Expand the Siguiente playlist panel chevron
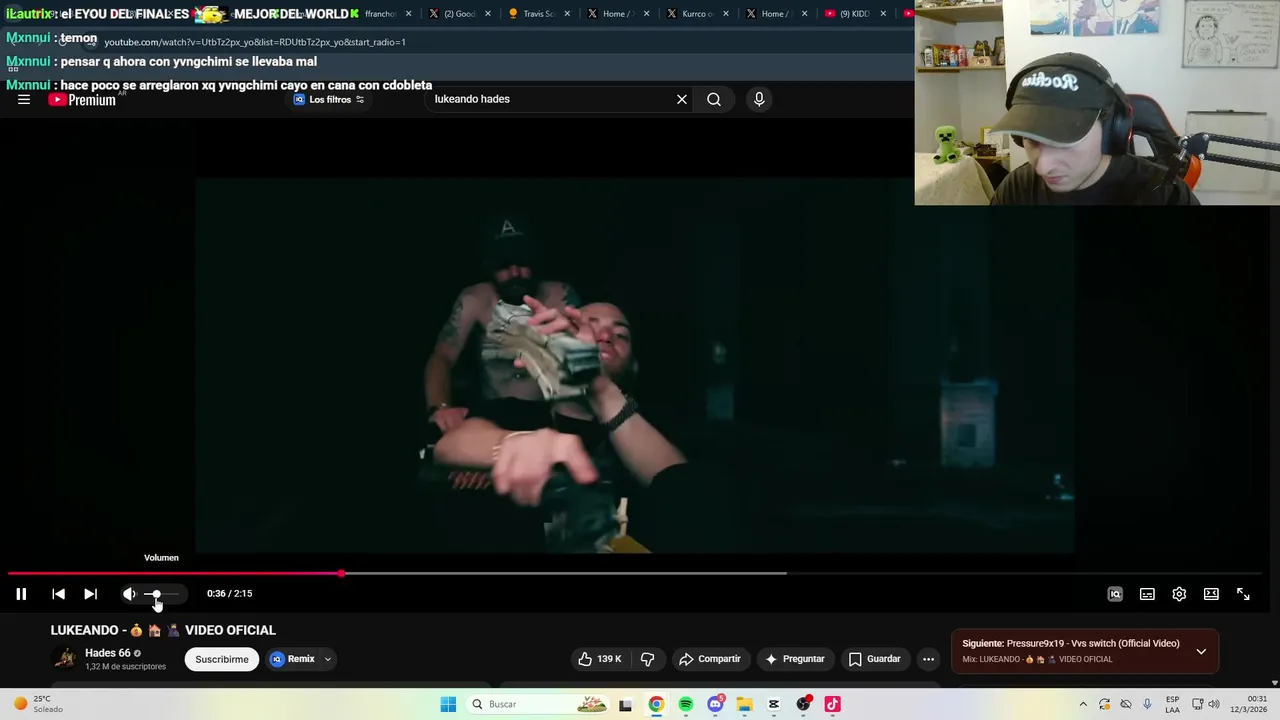 click(1201, 651)
